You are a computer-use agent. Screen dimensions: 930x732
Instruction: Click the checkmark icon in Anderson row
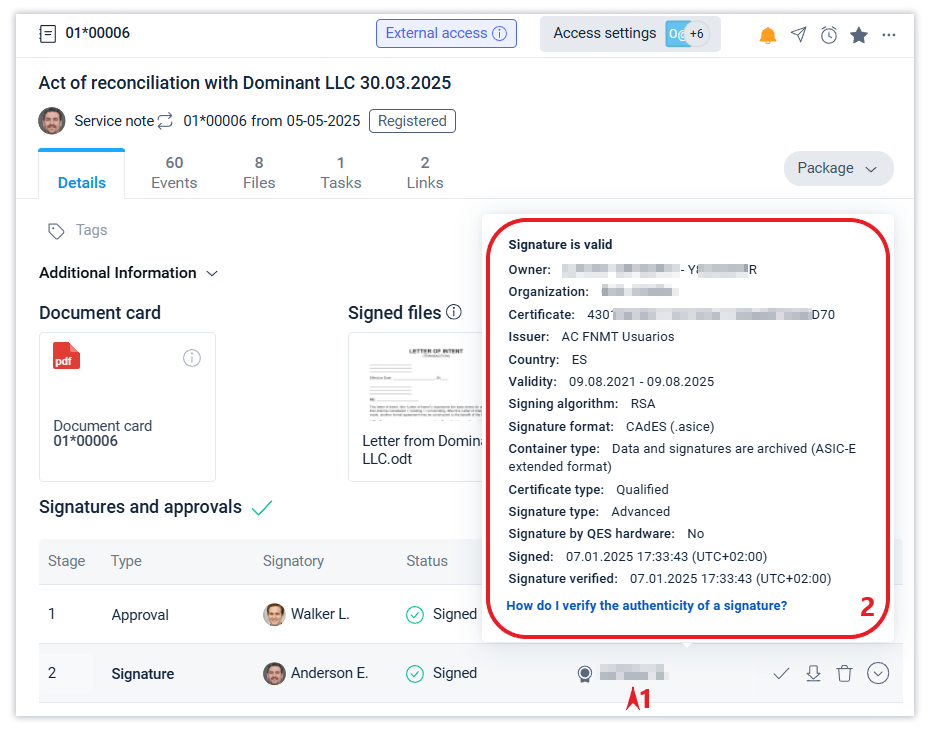781,674
